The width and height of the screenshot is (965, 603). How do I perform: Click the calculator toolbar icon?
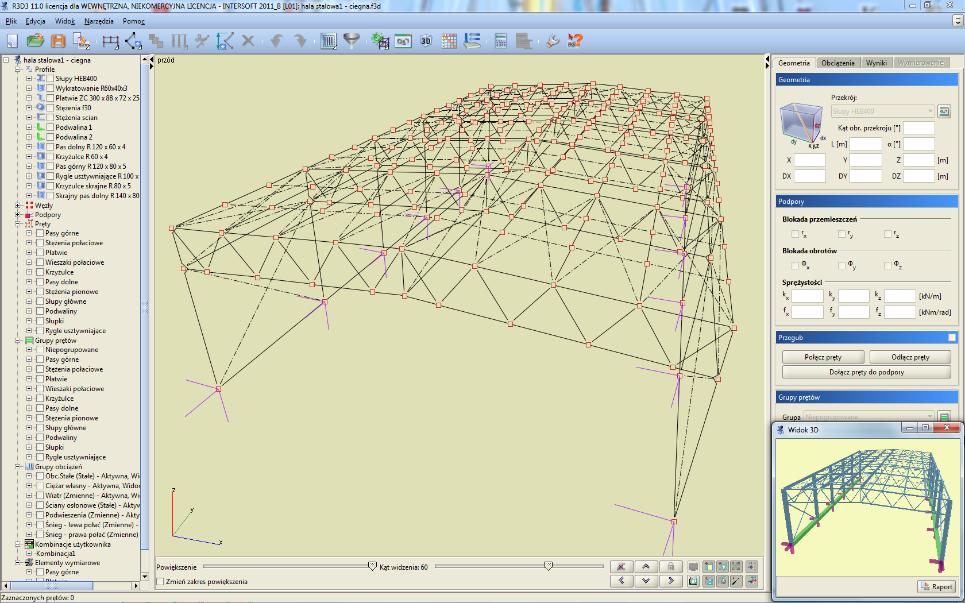500,41
